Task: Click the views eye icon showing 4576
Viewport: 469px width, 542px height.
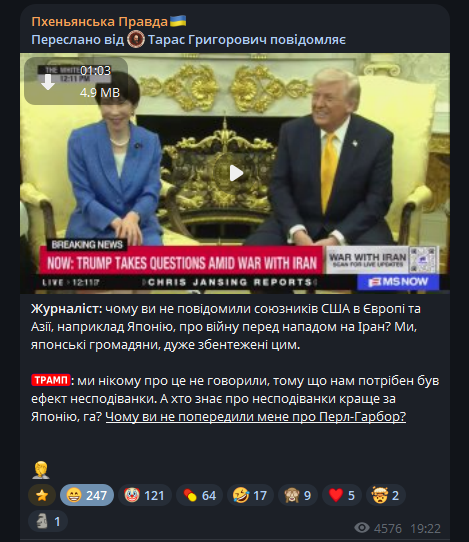Action: click(362, 528)
